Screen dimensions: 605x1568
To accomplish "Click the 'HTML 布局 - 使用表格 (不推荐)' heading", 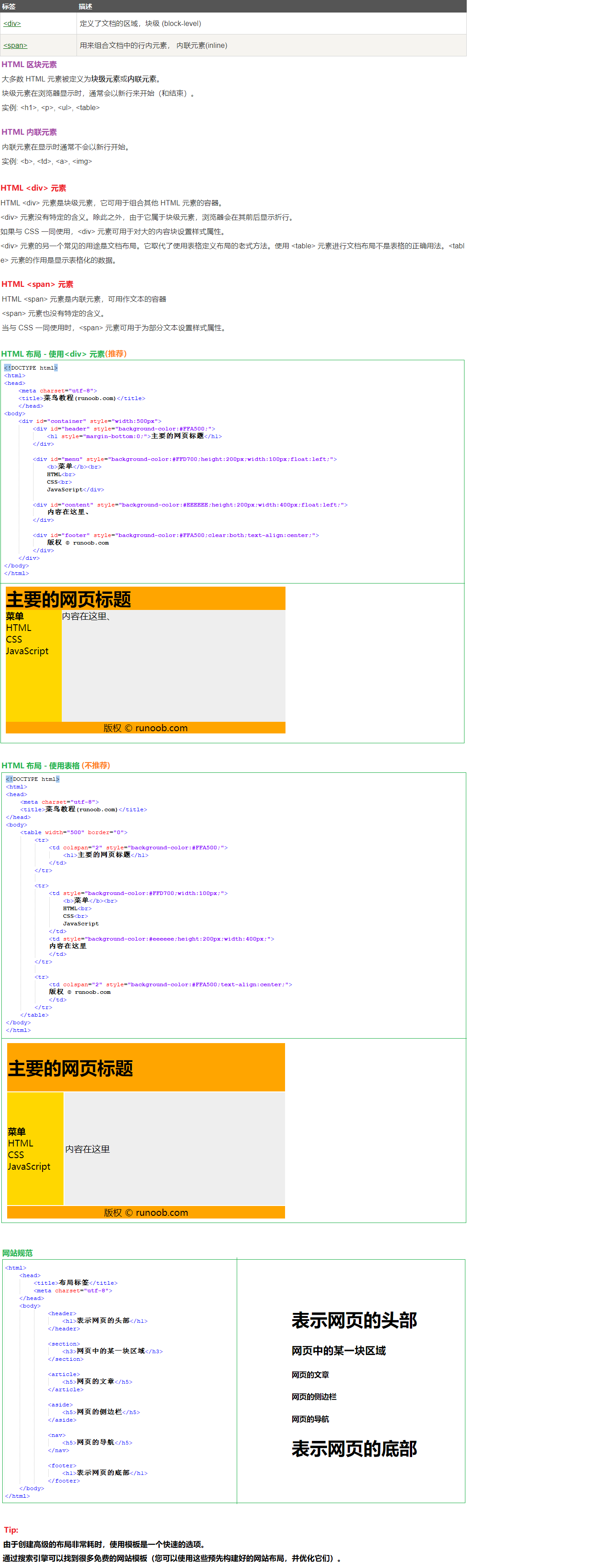I will [x=56, y=766].
